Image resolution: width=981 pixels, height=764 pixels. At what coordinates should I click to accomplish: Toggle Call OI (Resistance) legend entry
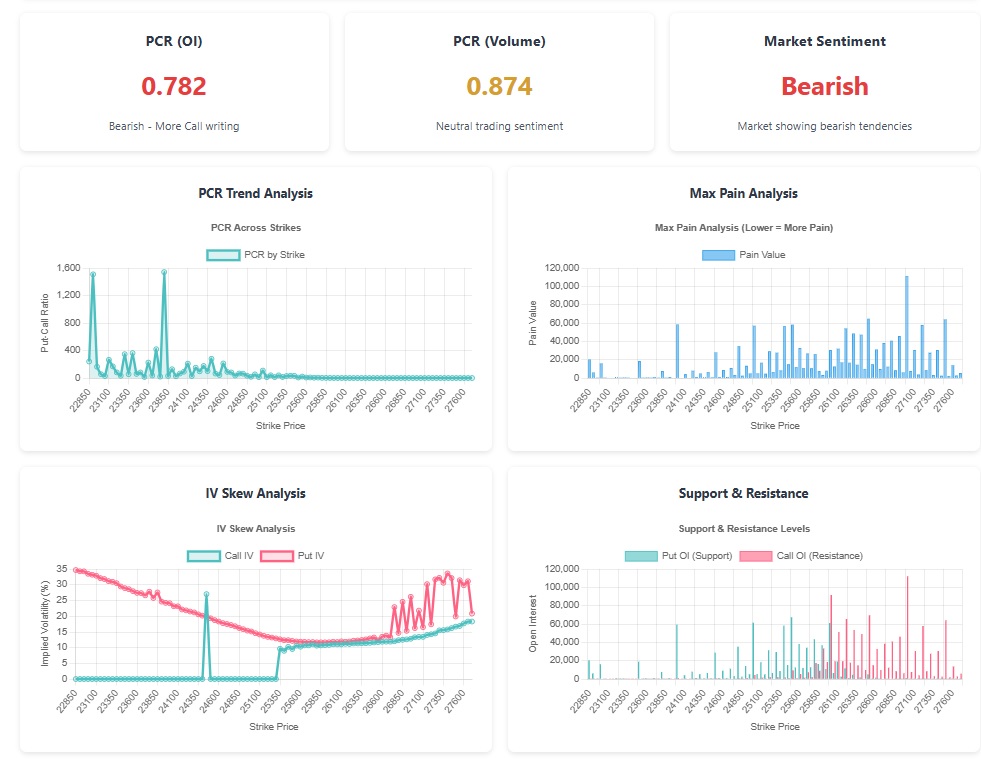click(x=801, y=556)
